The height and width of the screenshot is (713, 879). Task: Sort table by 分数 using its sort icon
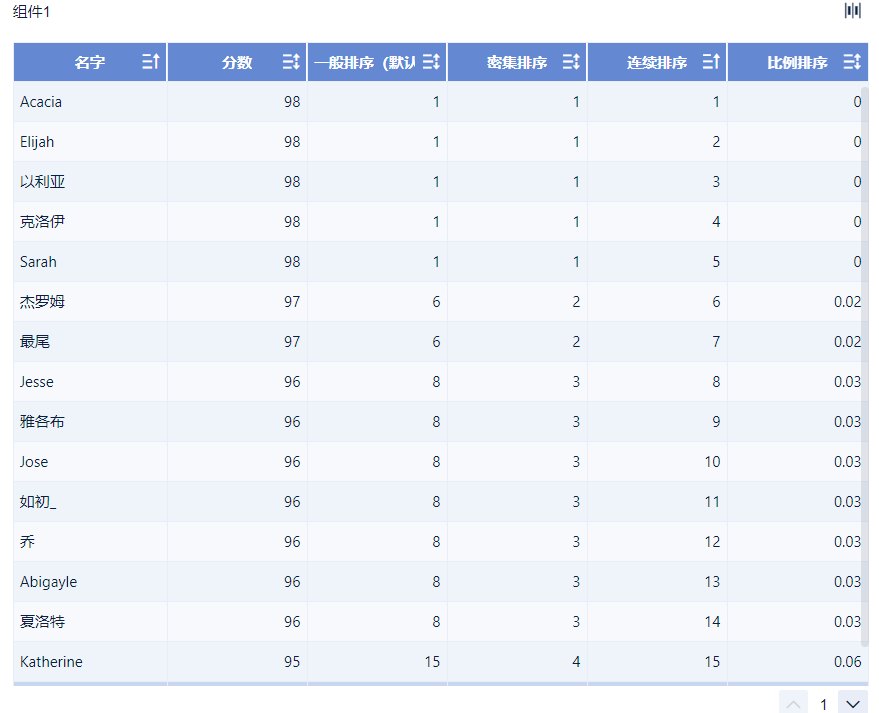(291, 62)
